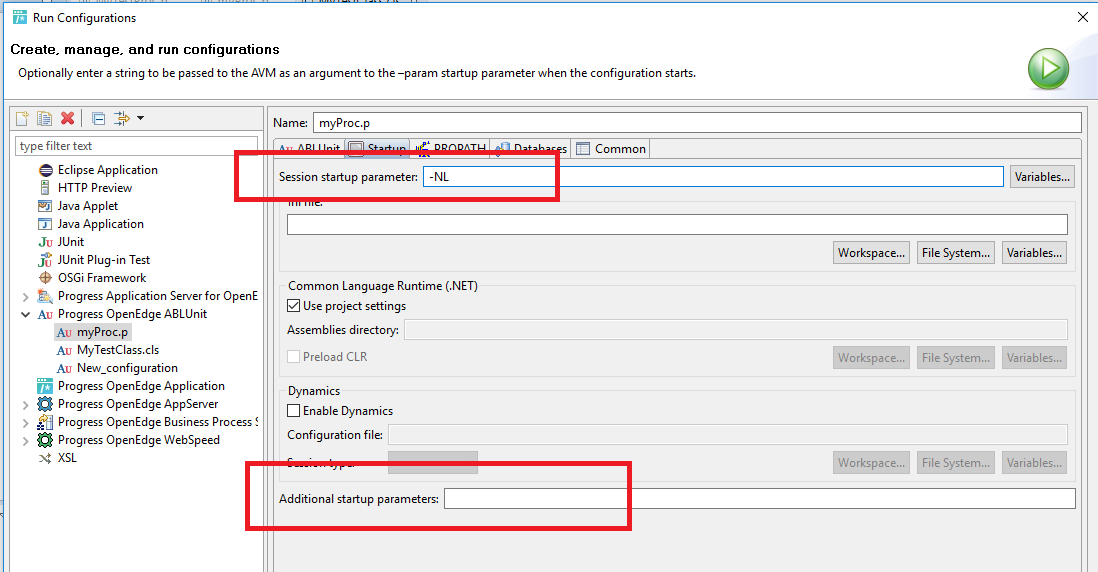Enable the Dynamics checkbox
The width and height of the screenshot is (1098, 572).
coord(294,411)
